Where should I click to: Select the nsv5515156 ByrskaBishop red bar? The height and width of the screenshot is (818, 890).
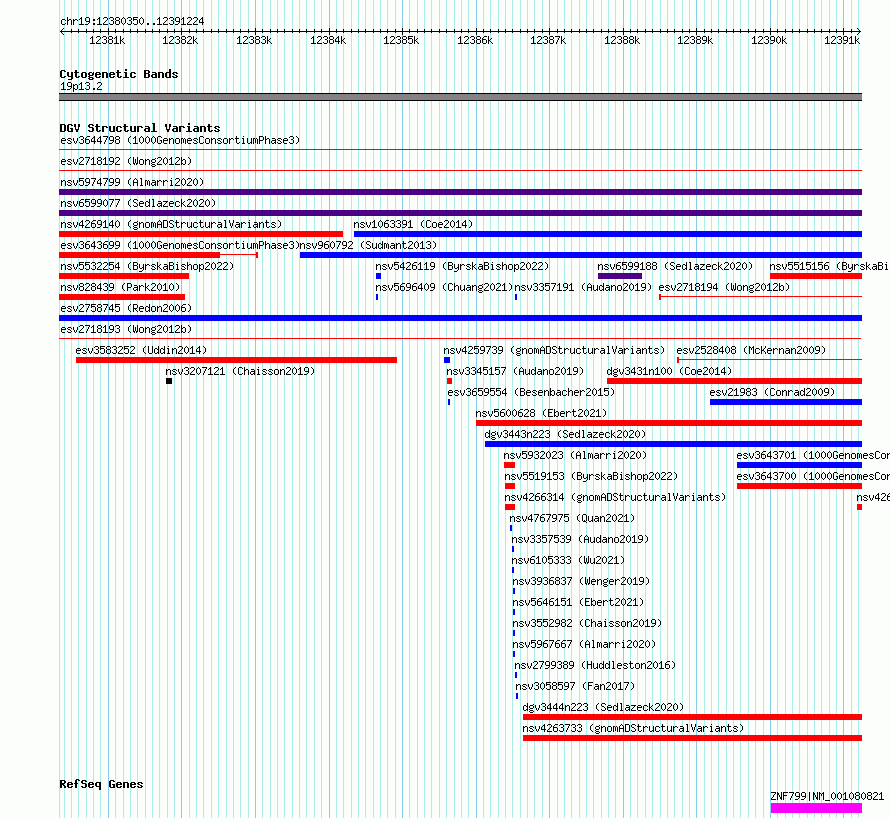click(x=816, y=276)
